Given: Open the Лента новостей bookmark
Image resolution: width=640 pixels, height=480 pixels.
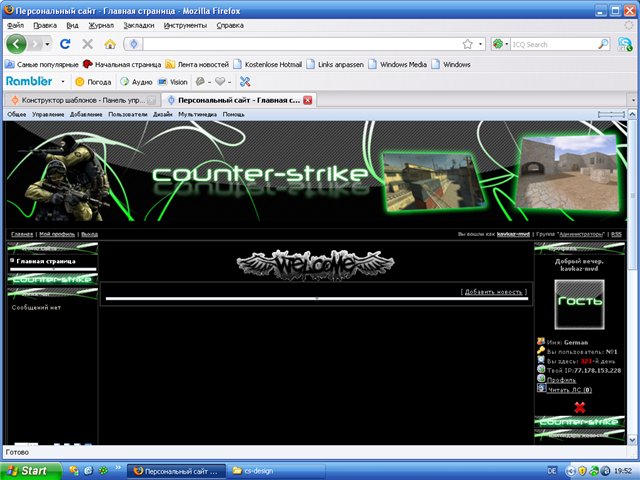Looking at the screenshot, I should tap(198, 64).
